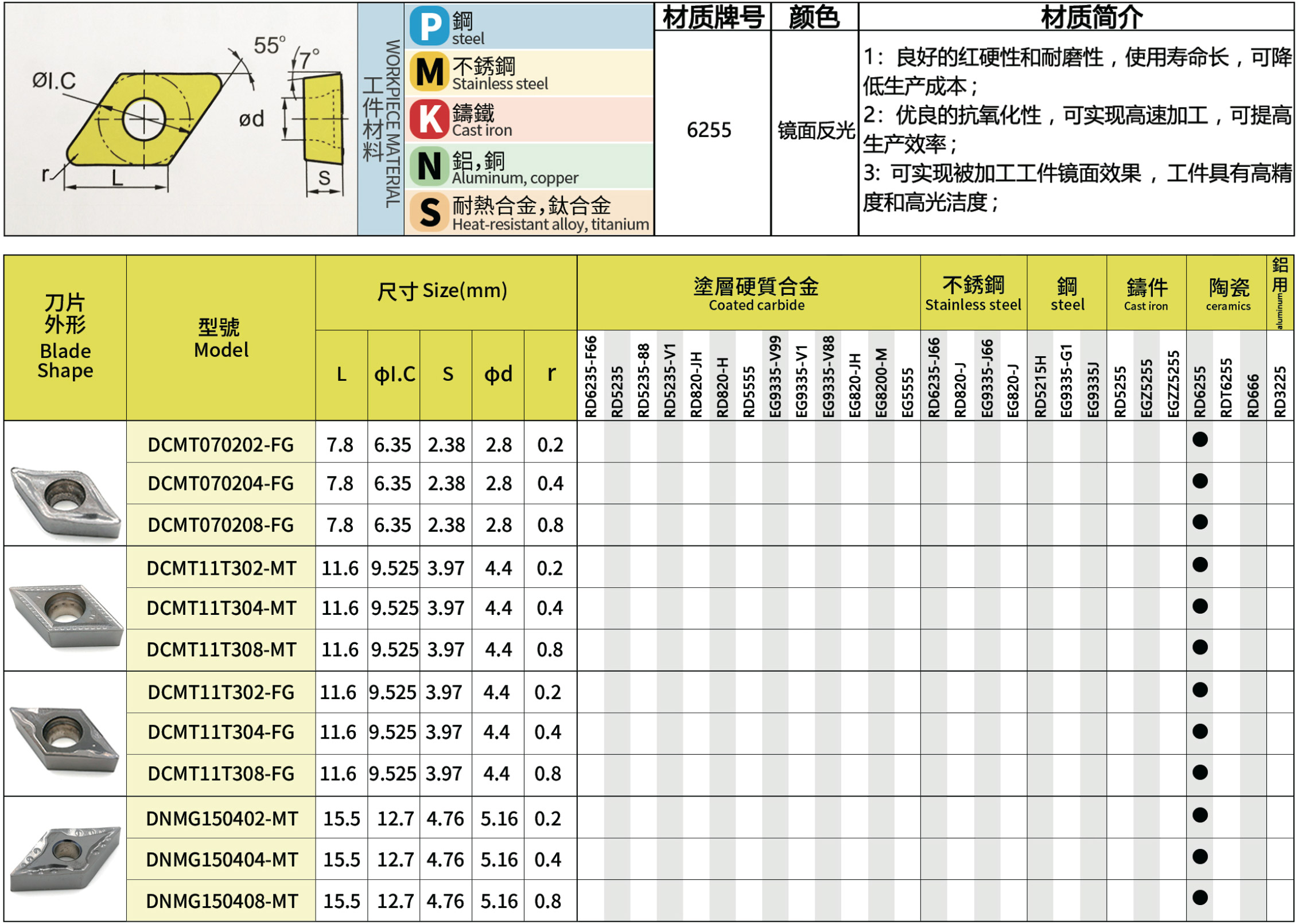This screenshot has height=924, width=1298.
Task: Click the 6255 material grade cell
Action: coord(709,131)
